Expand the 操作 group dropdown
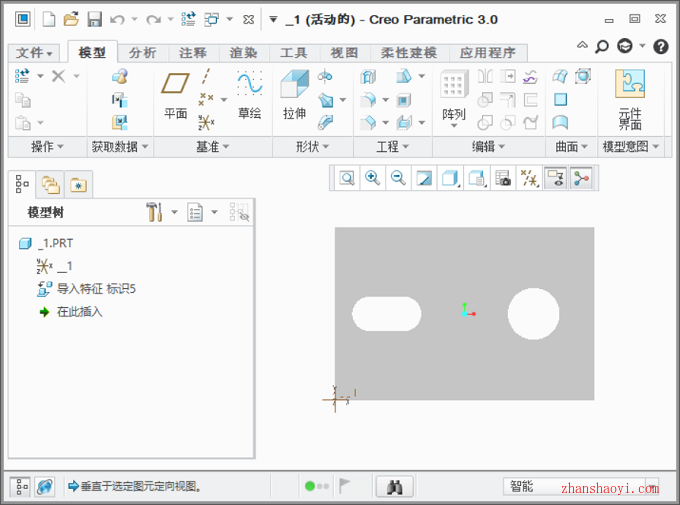This screenshot has height=505, width=680. click(x=48, y=147)
